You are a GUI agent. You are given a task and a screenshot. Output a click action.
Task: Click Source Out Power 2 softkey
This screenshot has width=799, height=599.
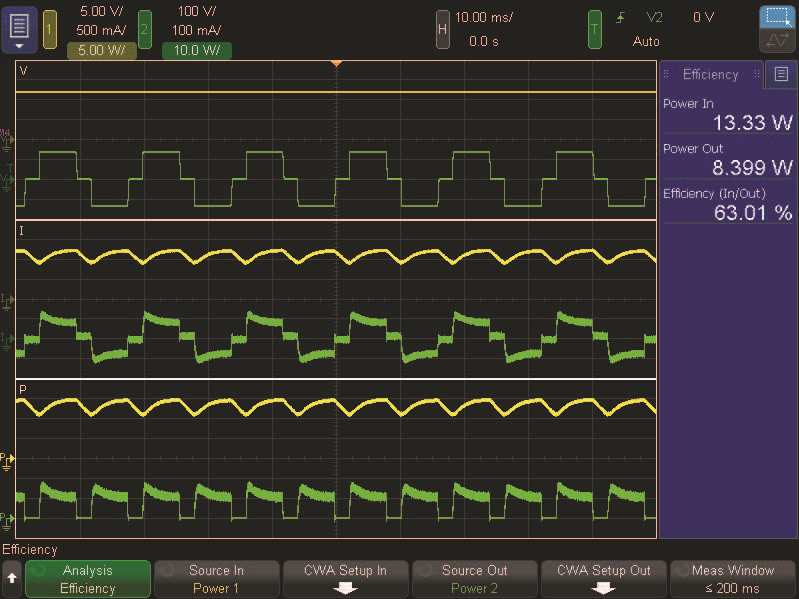click(475, 579)
